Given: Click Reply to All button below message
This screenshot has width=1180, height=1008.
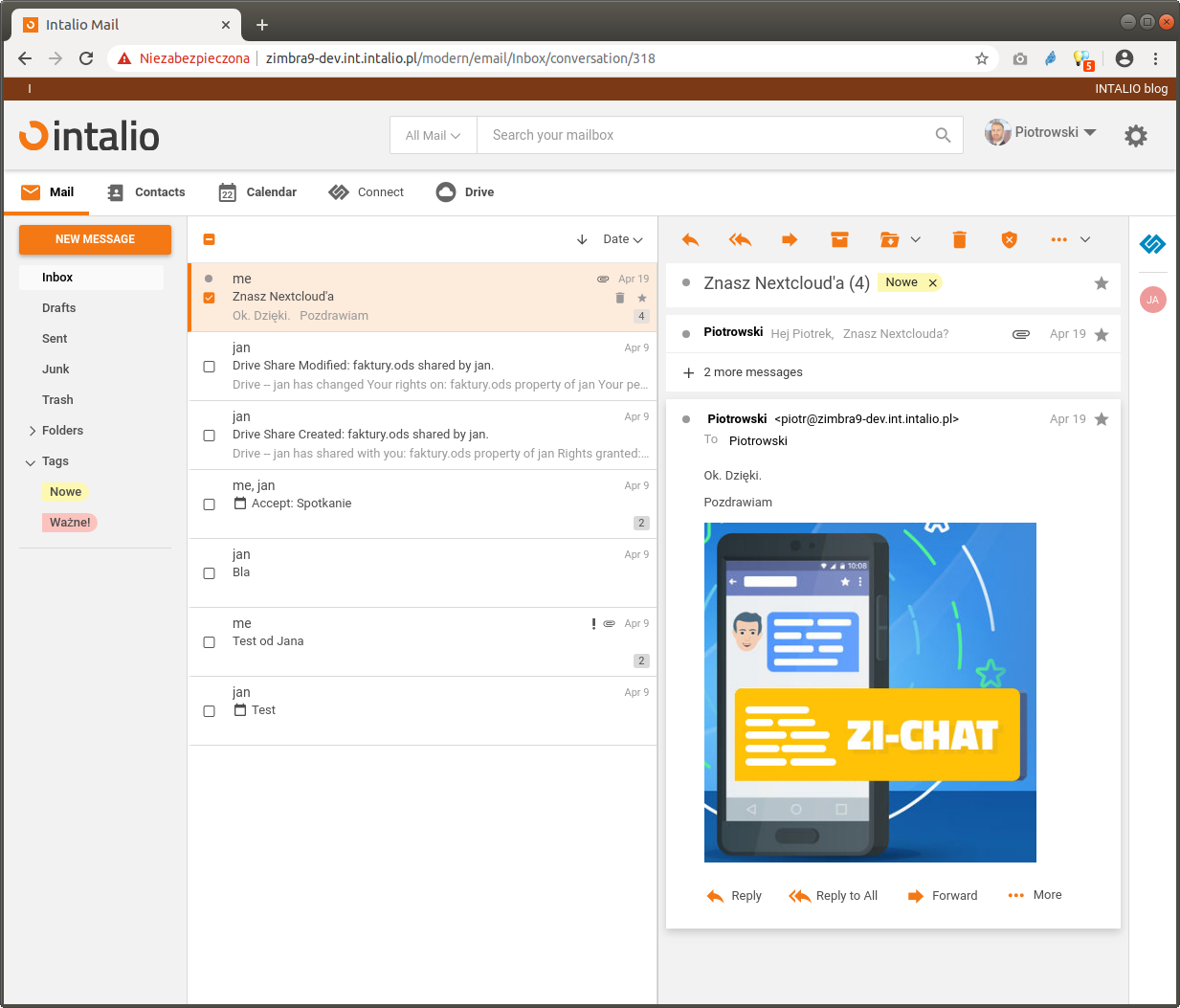Looking at the screenshot, I should pyautogui.click(x=833, y=896).
